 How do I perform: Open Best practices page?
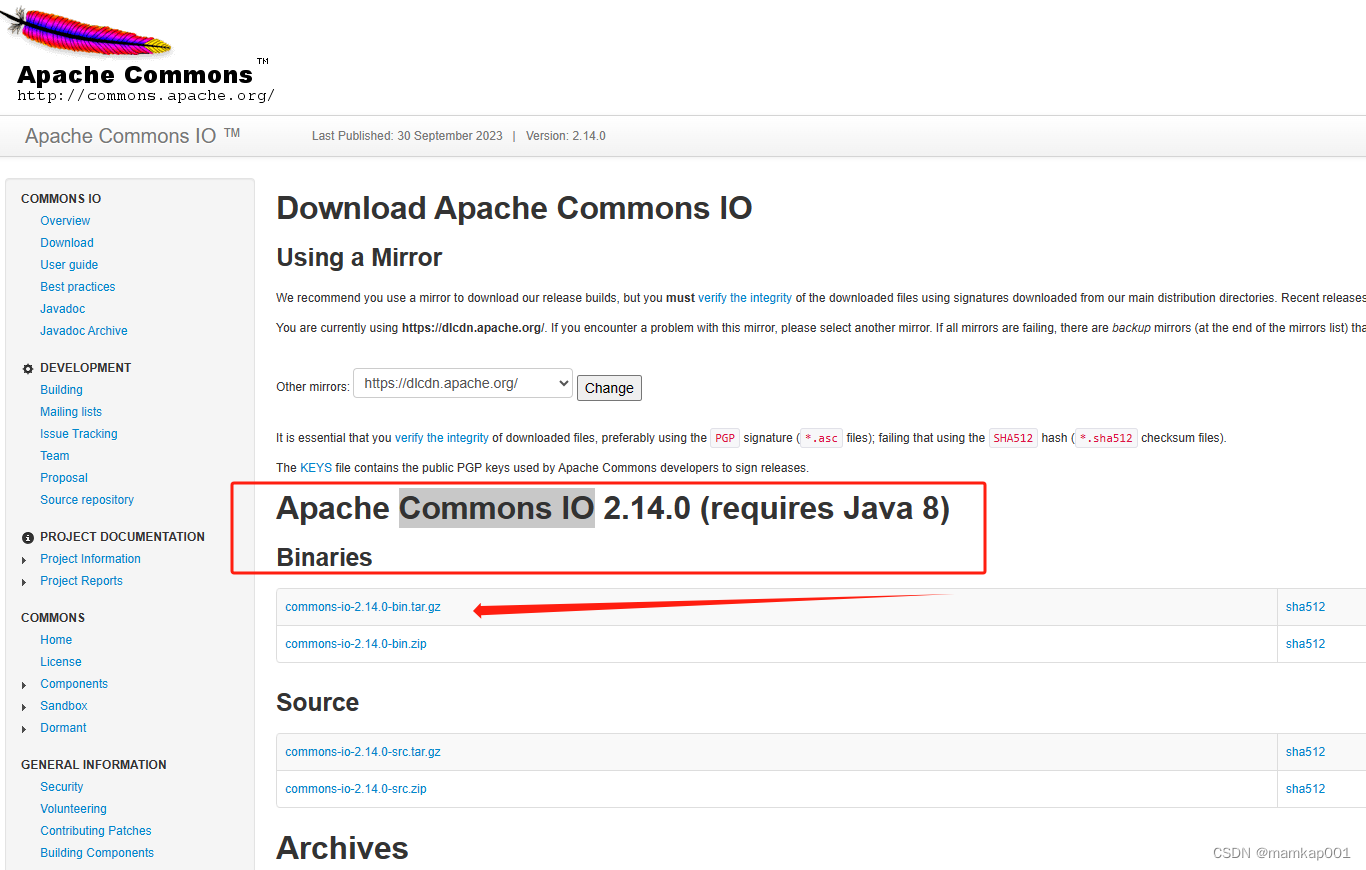click(x=78, y=287)
